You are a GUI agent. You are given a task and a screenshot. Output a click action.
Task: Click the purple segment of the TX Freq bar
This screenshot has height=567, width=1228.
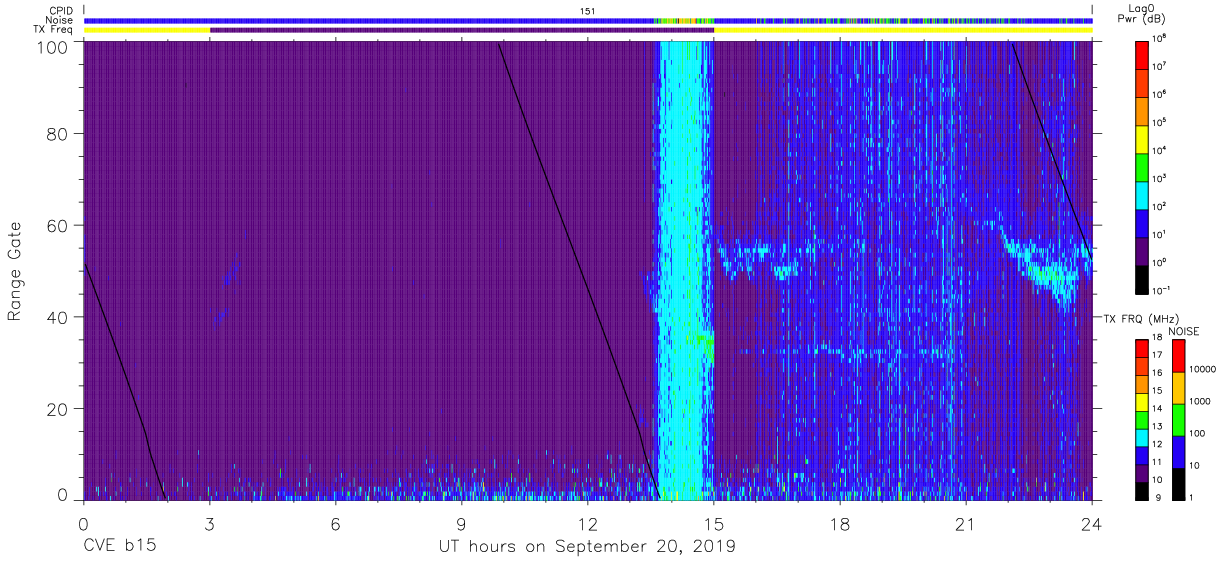tap(462, 30)
